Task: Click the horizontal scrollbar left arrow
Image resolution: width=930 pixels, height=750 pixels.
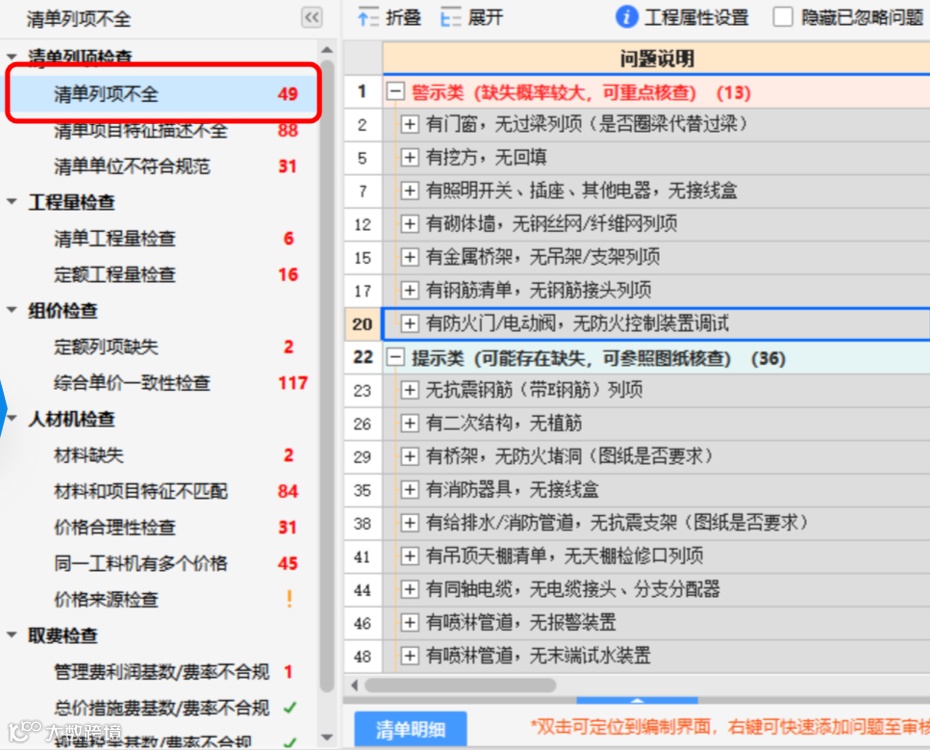Action: point(354,685)
